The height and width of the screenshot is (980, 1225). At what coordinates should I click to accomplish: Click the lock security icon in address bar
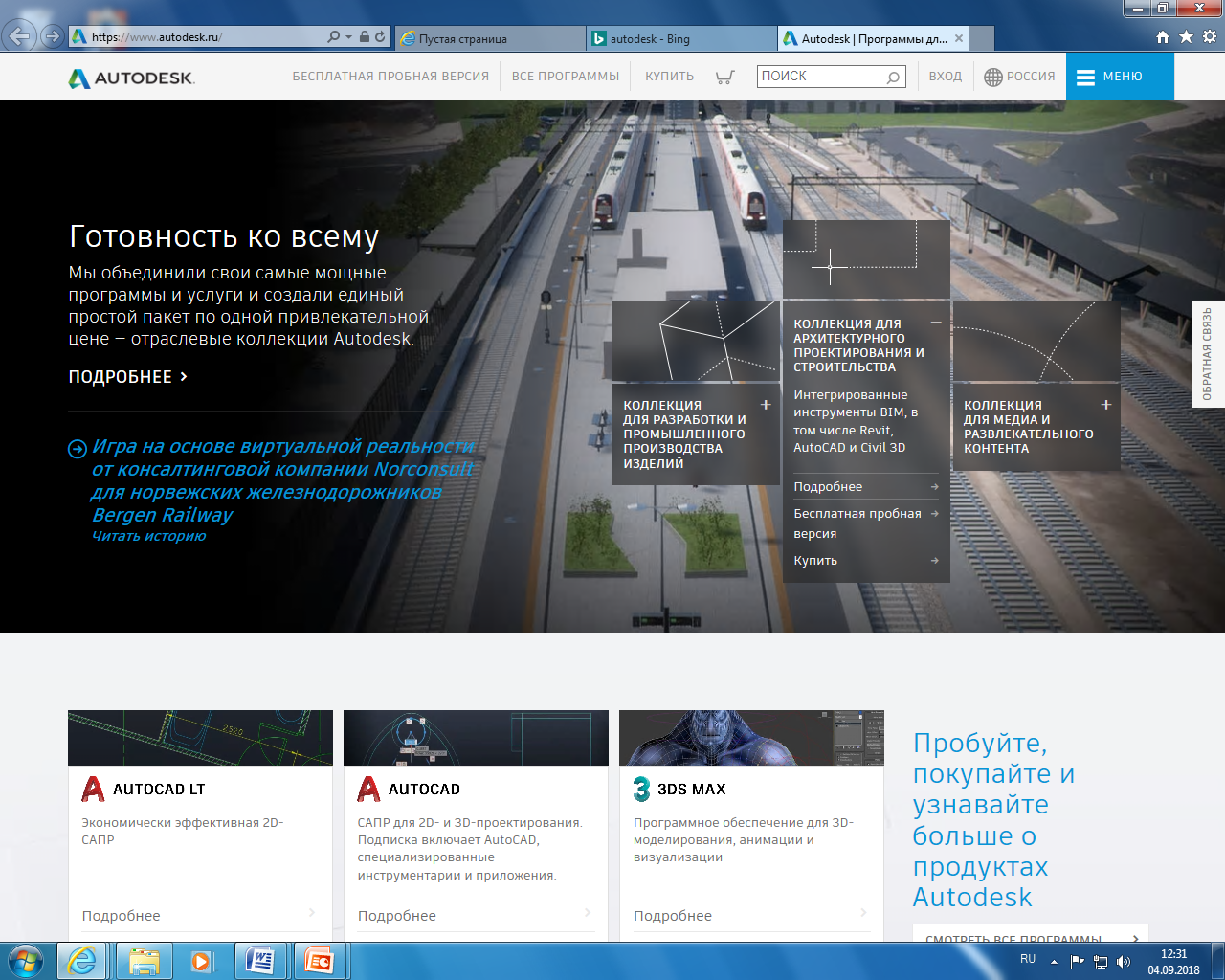(365, 36)
